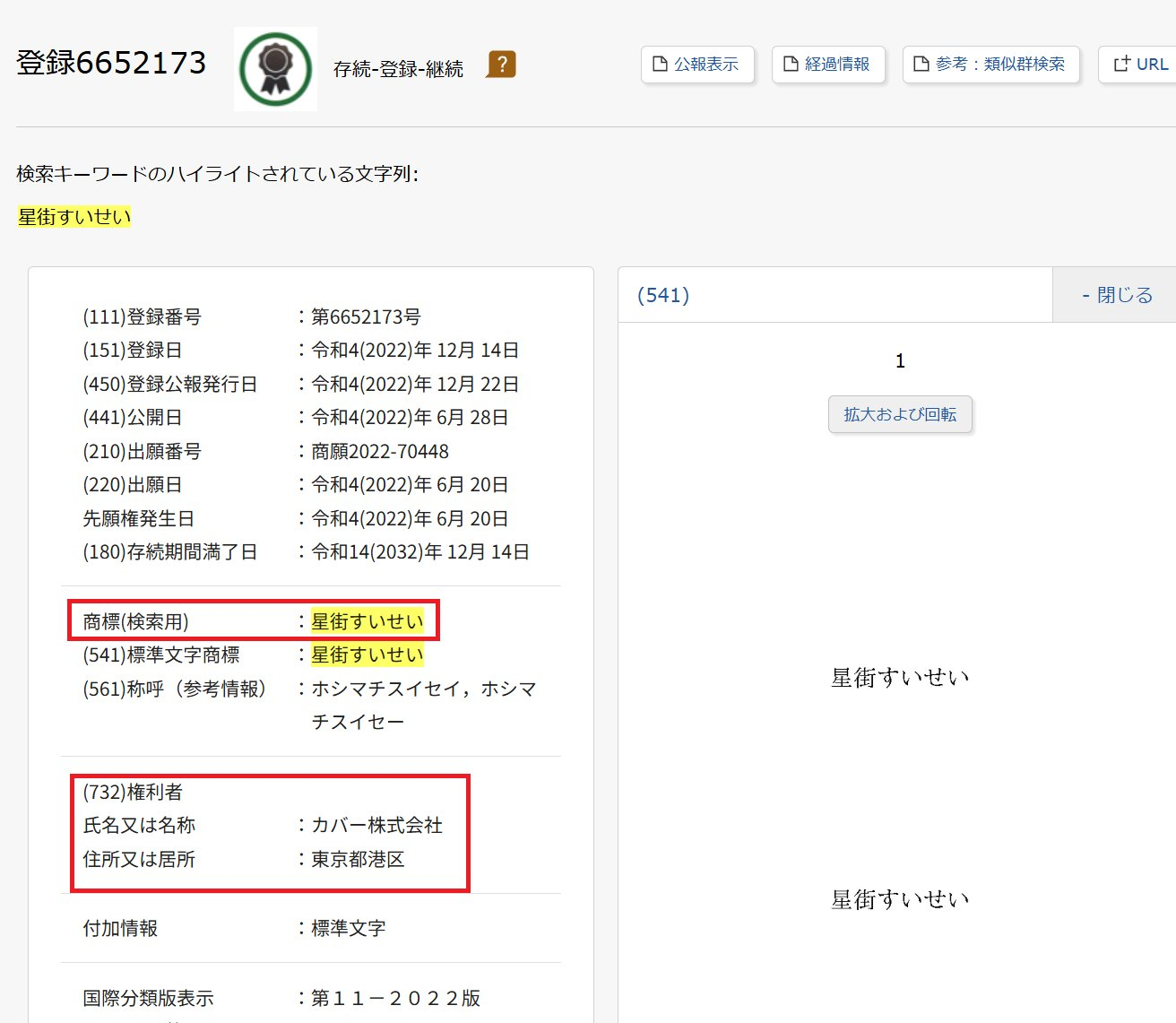Click the 登録6652173 heading
Screen dimensions: 1176x1023
111,63
